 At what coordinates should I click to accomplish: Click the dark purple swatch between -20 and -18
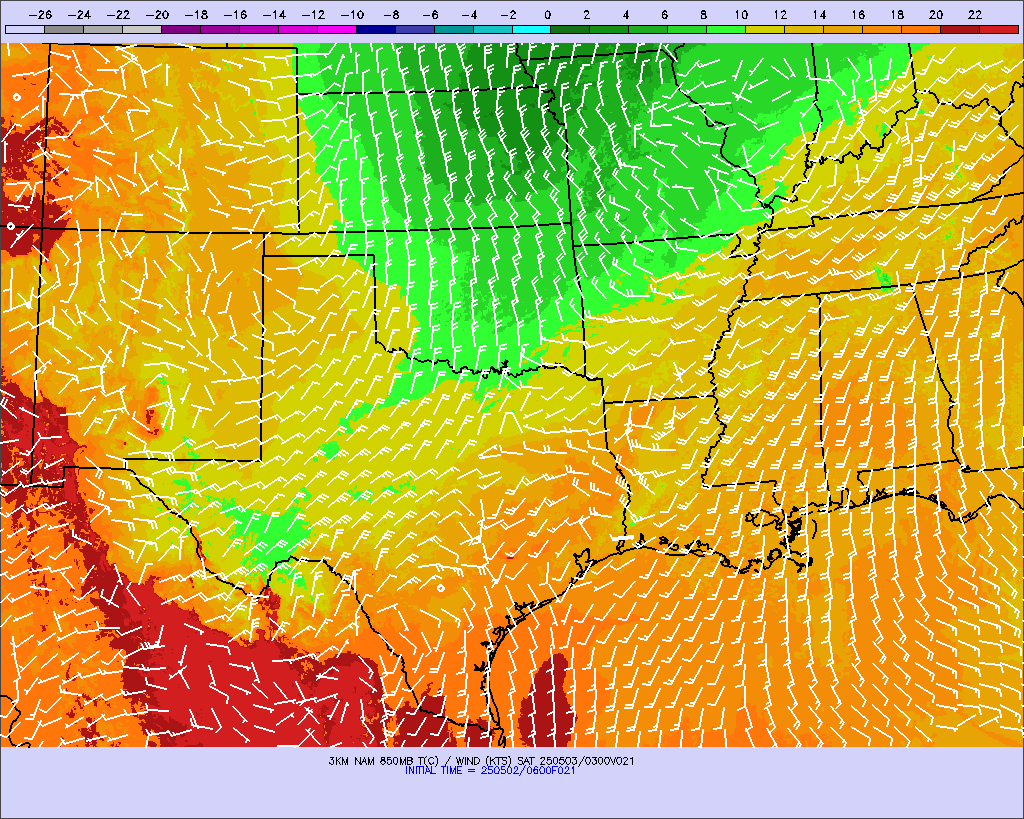click(181, 29)
